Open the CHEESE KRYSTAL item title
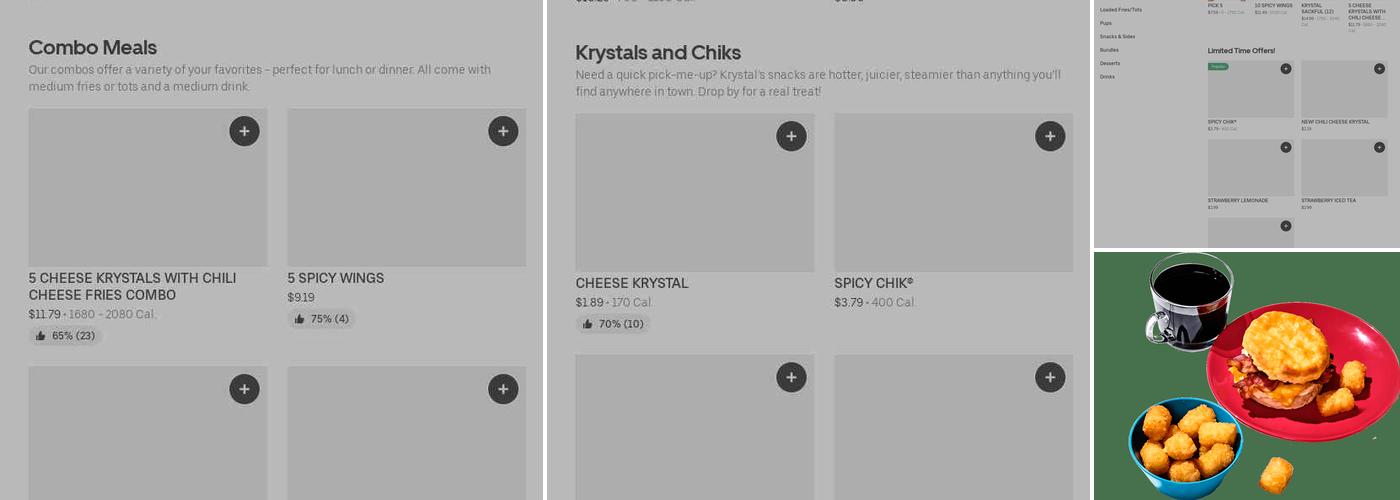1400x500 pixels. coord(631,283)
